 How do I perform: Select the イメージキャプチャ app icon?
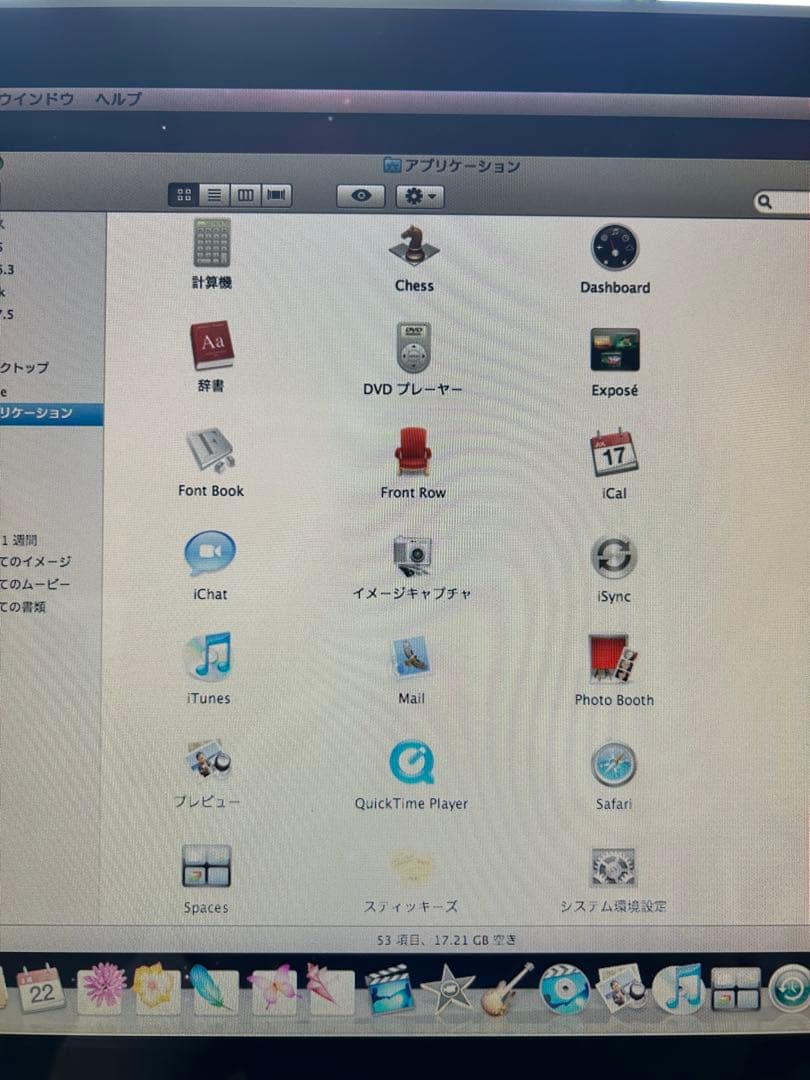click(x=412, y=556)
